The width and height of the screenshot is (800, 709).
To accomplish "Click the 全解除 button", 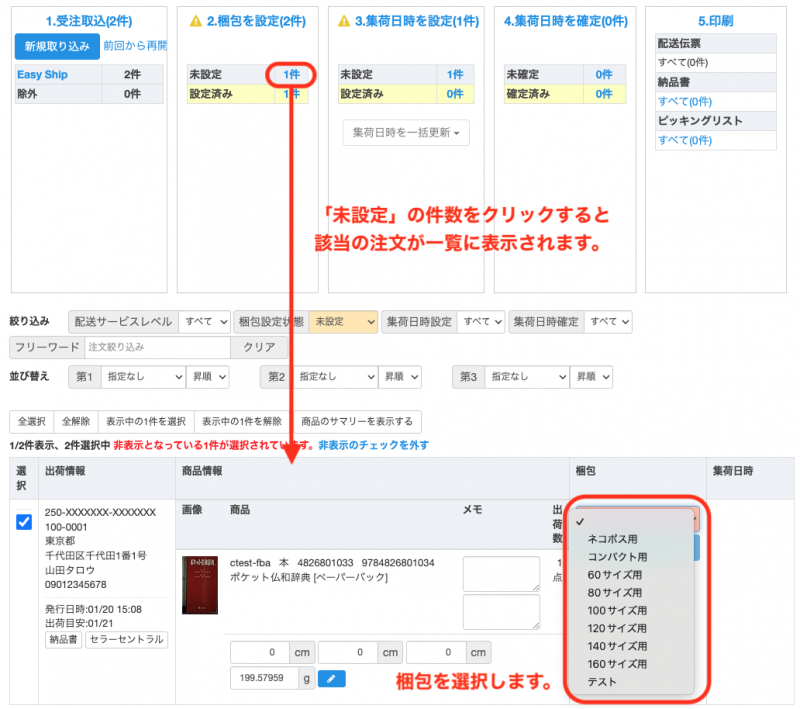I will 76,422.
